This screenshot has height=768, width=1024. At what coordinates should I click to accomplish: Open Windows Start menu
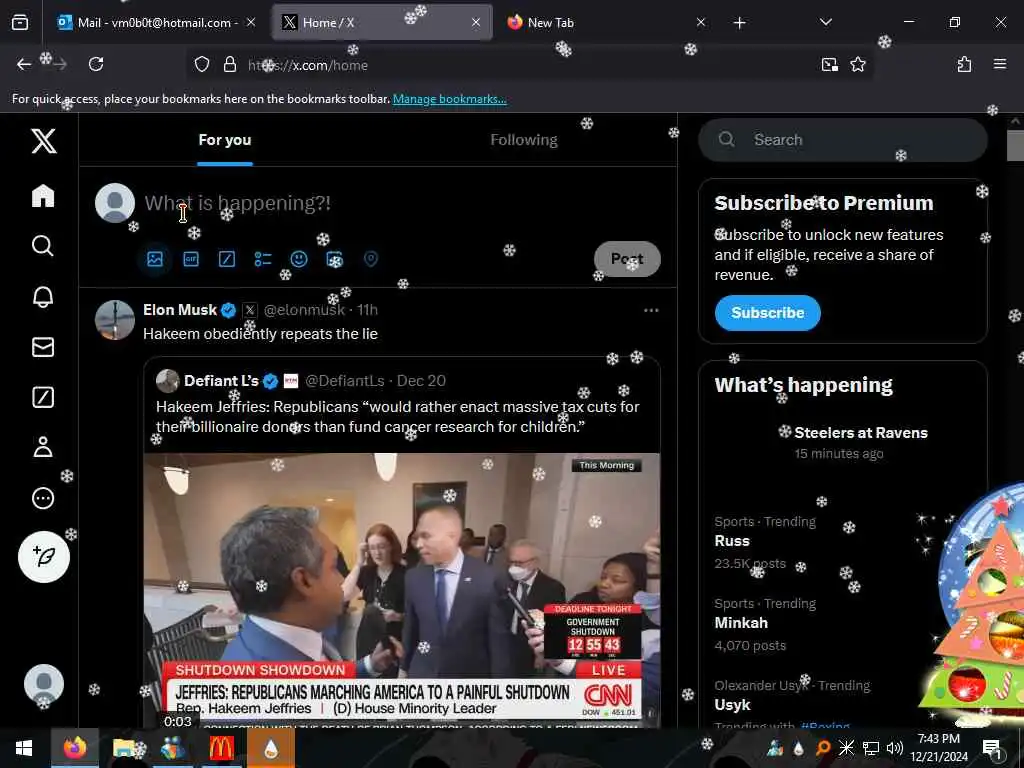[24, 748]
